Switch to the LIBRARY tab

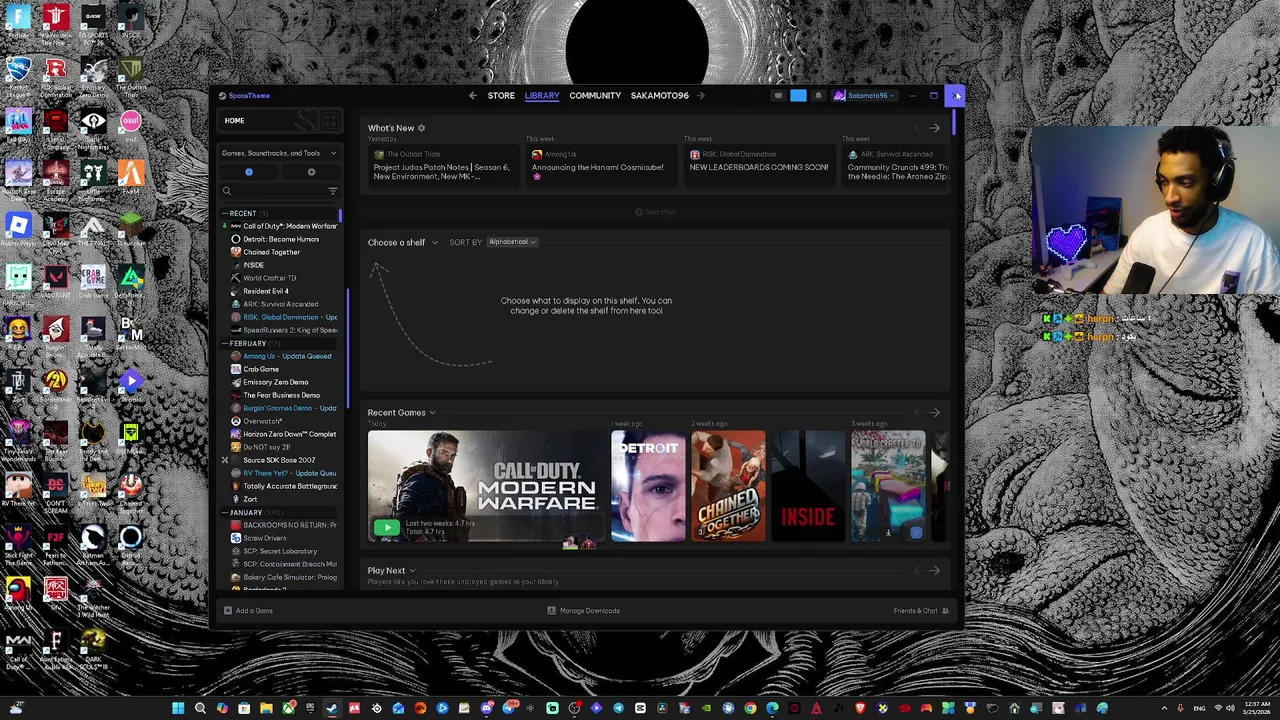pos(542,96)
